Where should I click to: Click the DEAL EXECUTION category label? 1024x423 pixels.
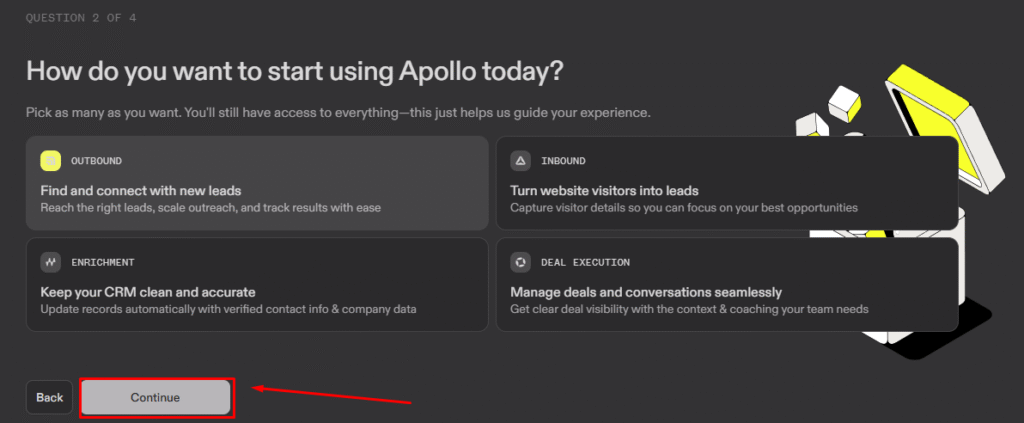pos(585,262)
